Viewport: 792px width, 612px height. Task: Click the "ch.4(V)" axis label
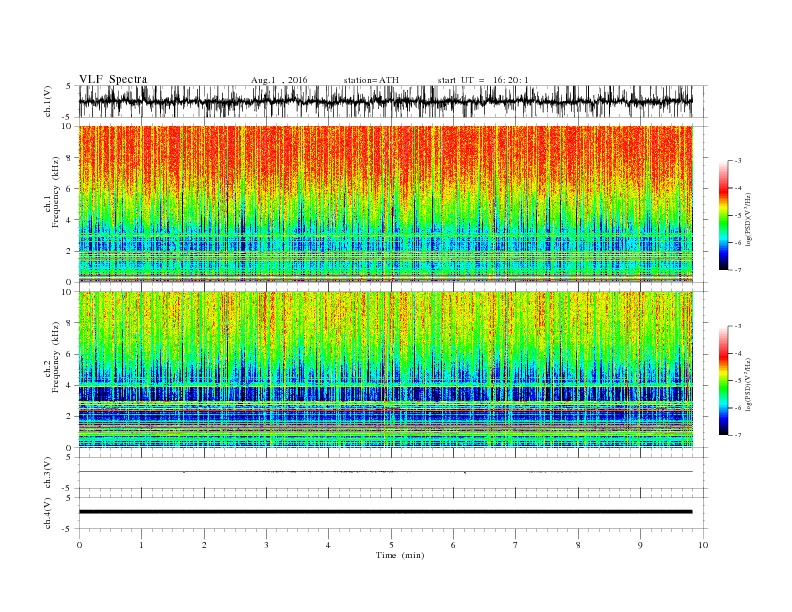48,513
